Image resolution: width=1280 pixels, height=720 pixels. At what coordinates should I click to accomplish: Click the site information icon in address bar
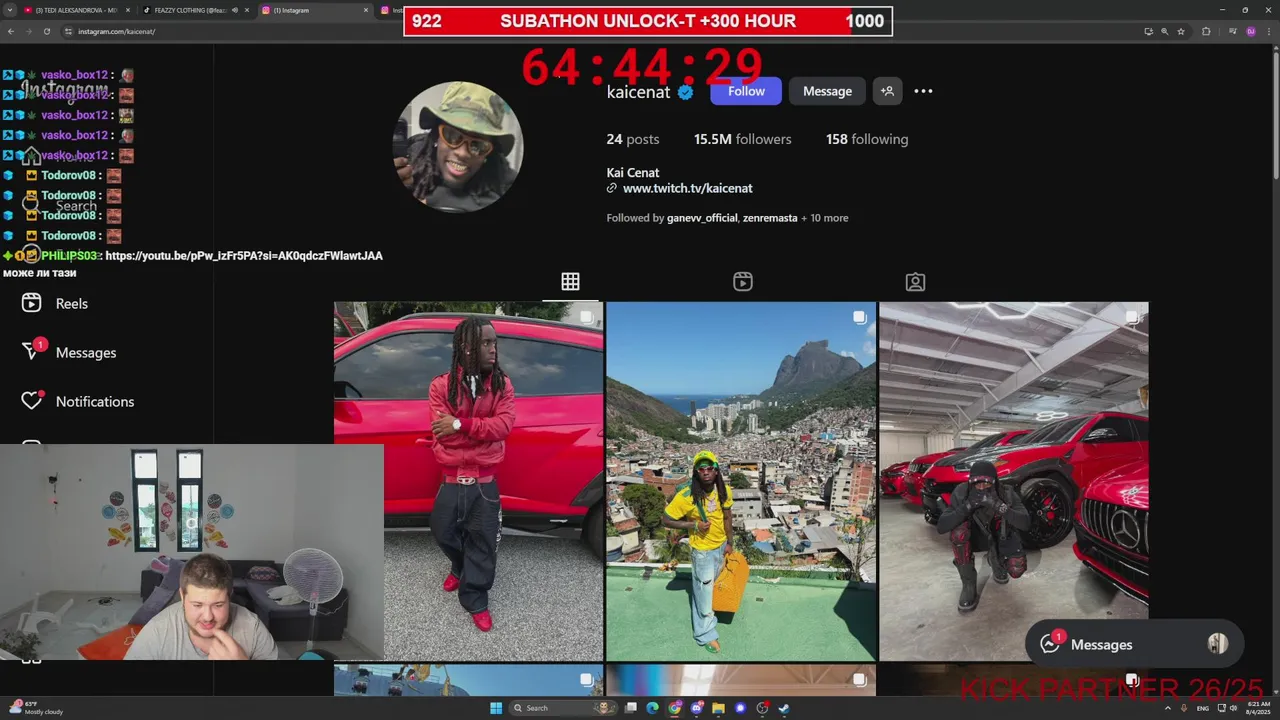[x=69, y=31]
